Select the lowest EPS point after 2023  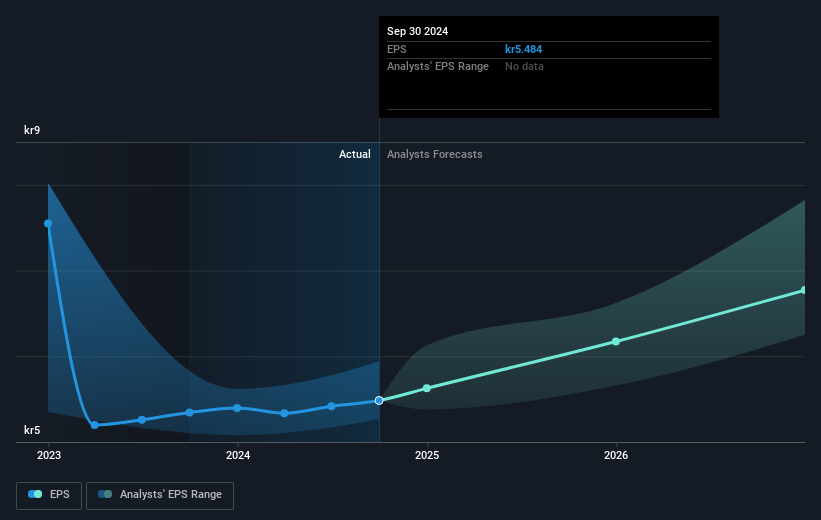click(x=95, y=425)
